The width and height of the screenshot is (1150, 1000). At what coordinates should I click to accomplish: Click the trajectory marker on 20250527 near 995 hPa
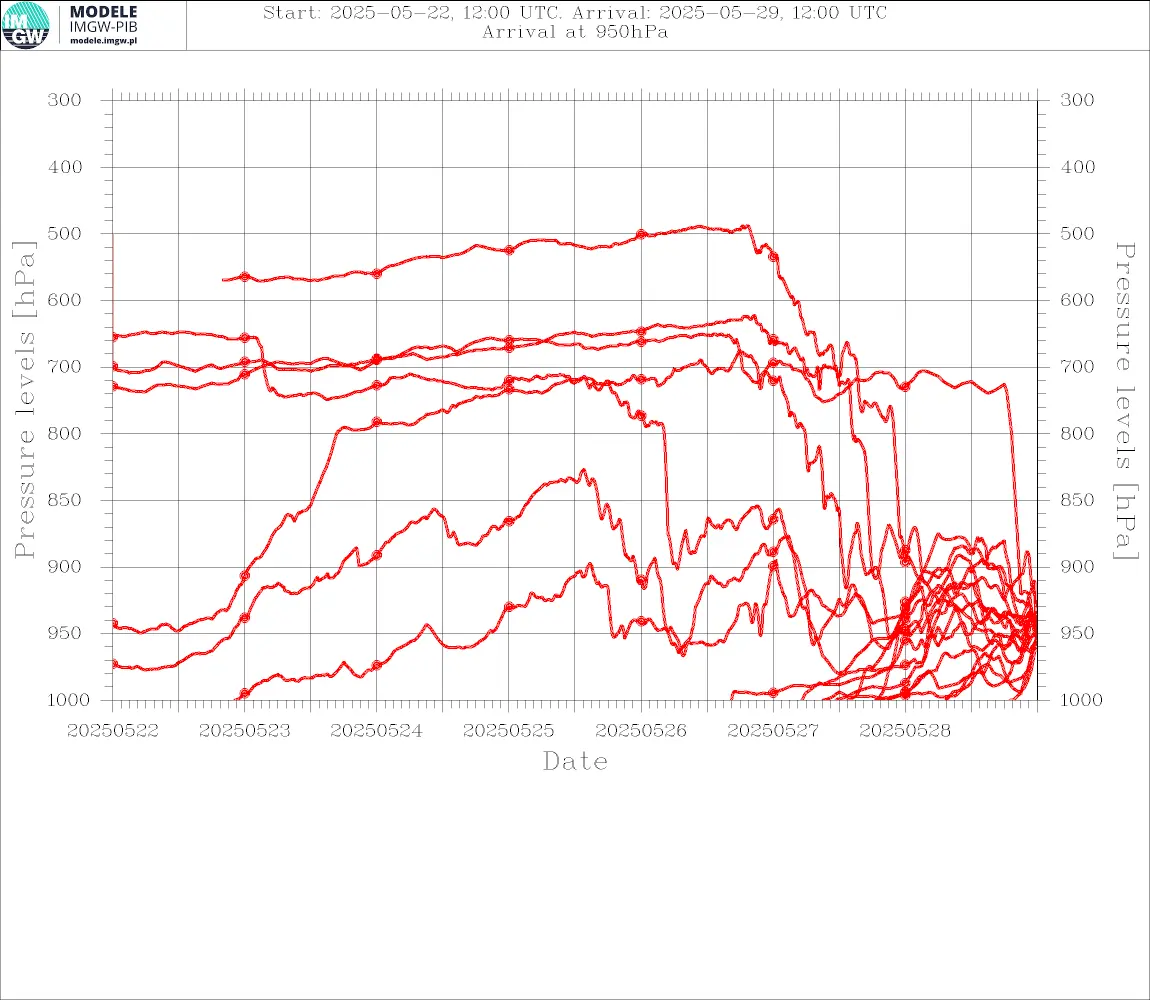773,693
